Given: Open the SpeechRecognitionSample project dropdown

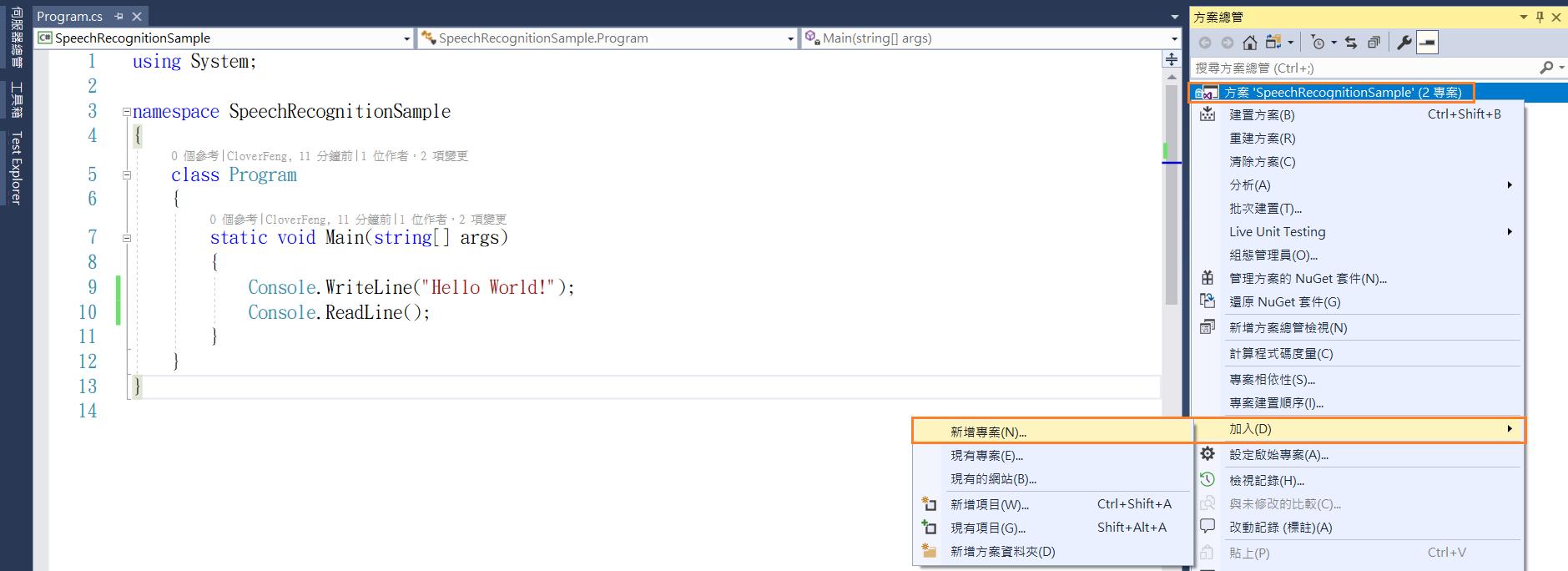Looking at the screenshot, I should [406, 38].
